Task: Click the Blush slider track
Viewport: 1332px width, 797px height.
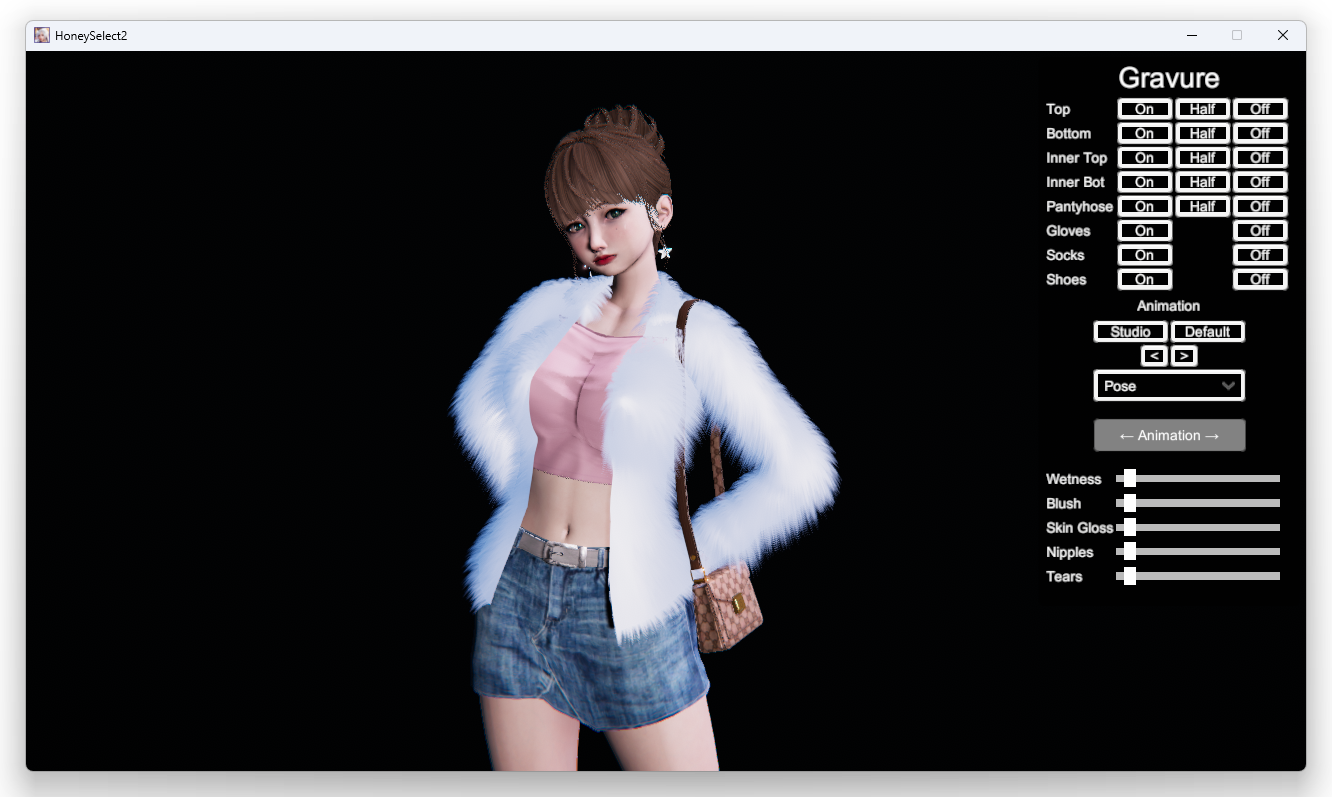Action: [x=1198, y=503]
